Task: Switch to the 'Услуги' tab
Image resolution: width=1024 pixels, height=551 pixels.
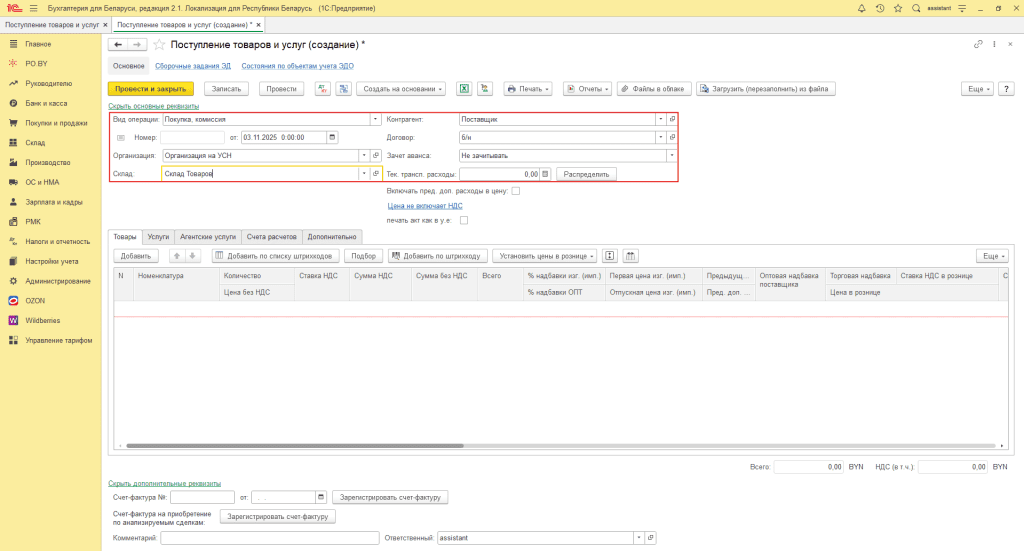Action: (158, 237)
